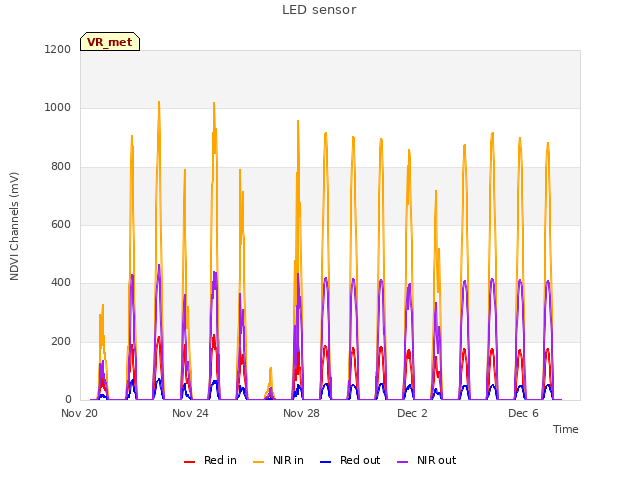Viewport: 640px width, 480px height.
Task: Click the NDVI Channels (mV) axis title
Action: pyautogui.click(x=14, y=226)
